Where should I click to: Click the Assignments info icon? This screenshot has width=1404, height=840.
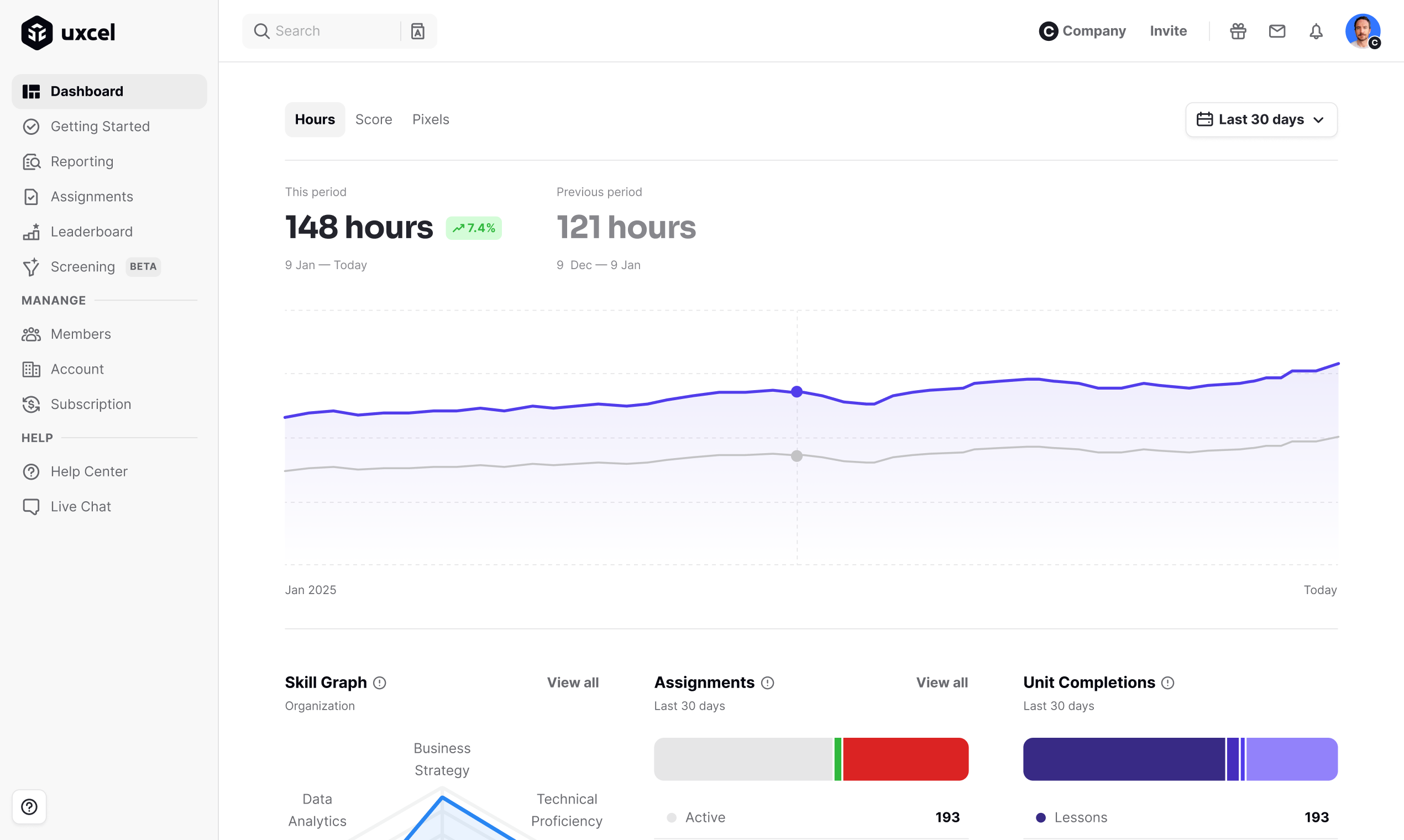tap(767, 683)
